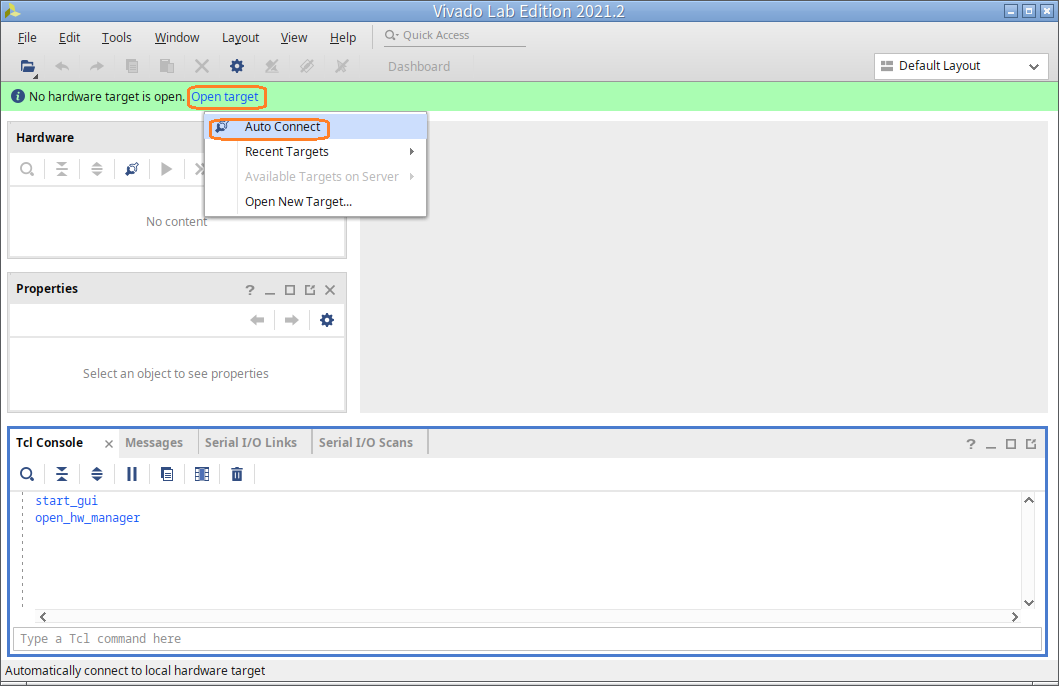Click Run trigger play icon in Hardware panel
This screenshot has width=1059, height=686.
click(x=166, y=169)
